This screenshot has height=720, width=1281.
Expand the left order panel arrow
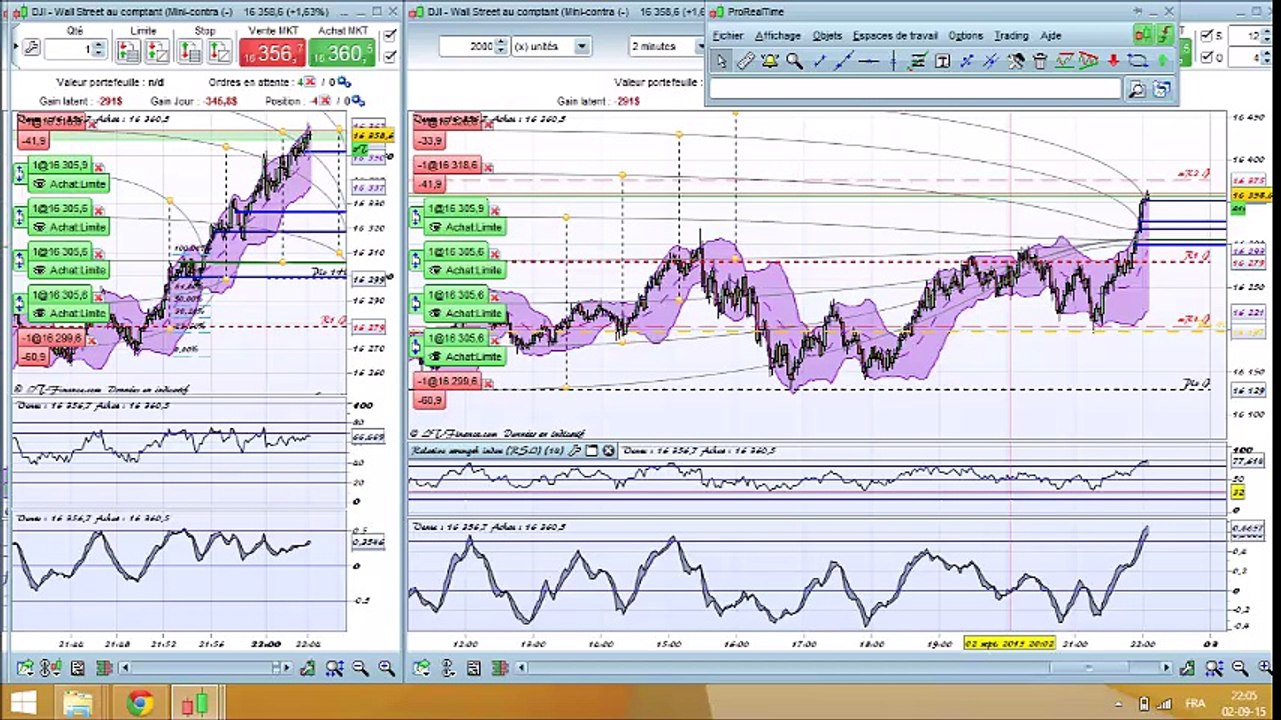(x=15, y=46)
